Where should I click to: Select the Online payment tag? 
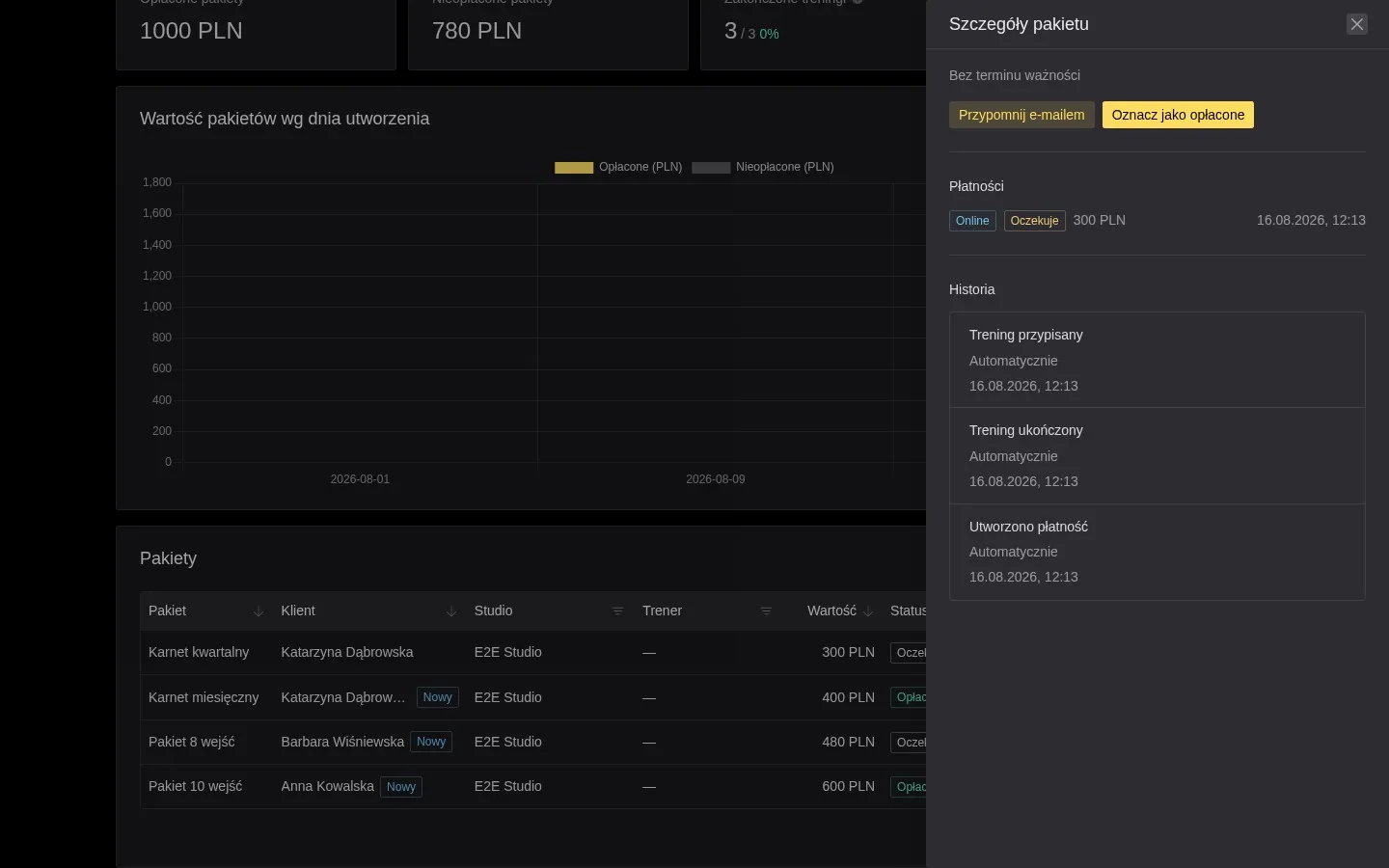pyautogui.click(x=972, y=221)
